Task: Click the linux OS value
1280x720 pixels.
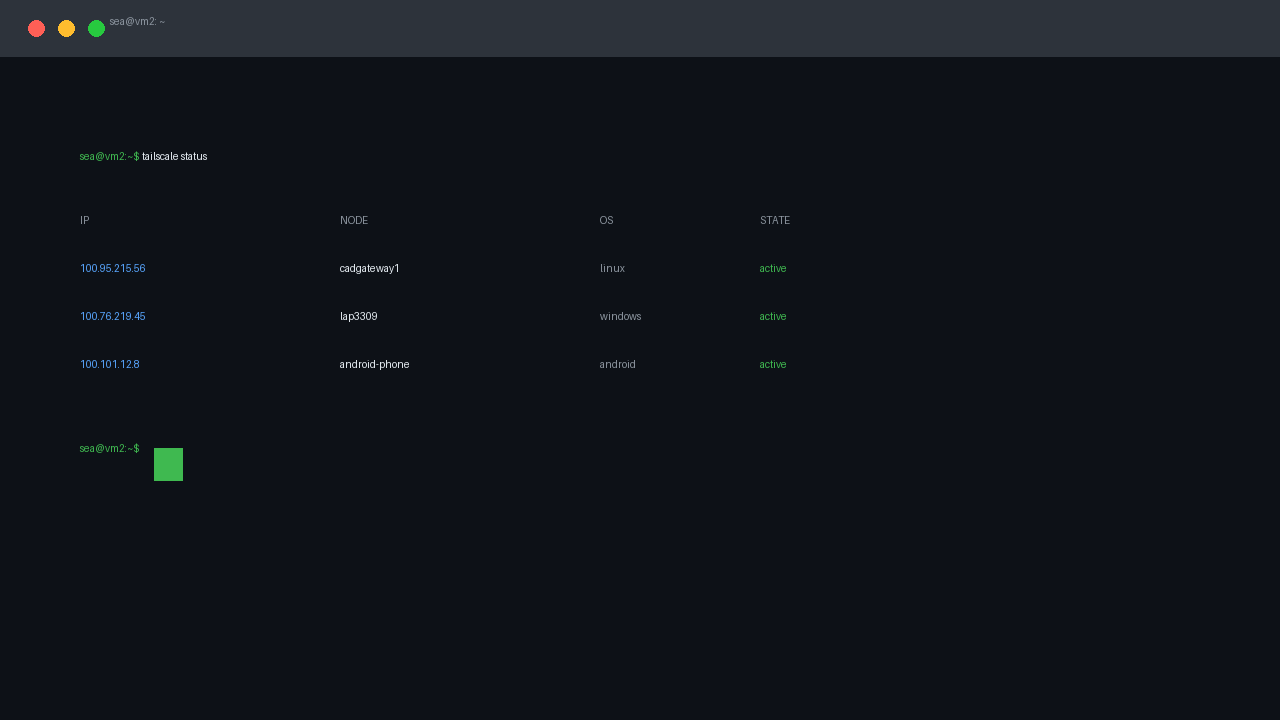Action: [x=612, y=268]
